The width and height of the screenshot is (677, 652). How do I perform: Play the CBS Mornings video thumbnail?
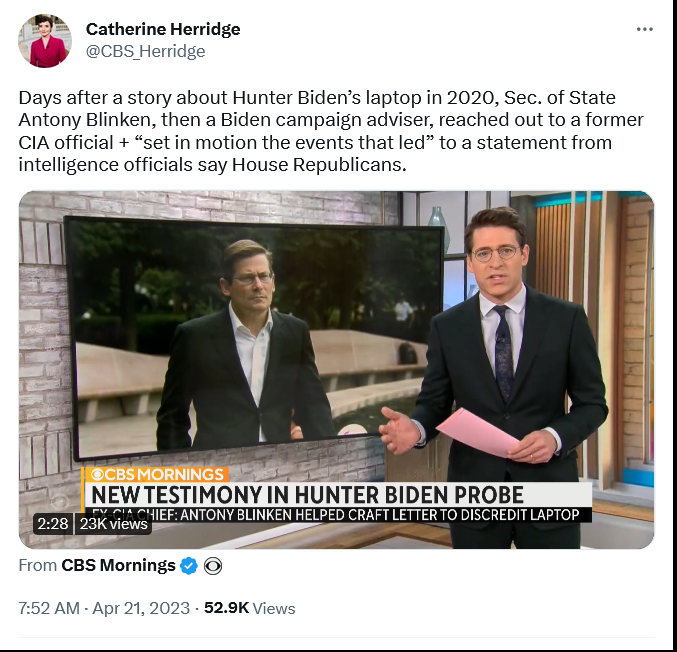click(336, 370)
